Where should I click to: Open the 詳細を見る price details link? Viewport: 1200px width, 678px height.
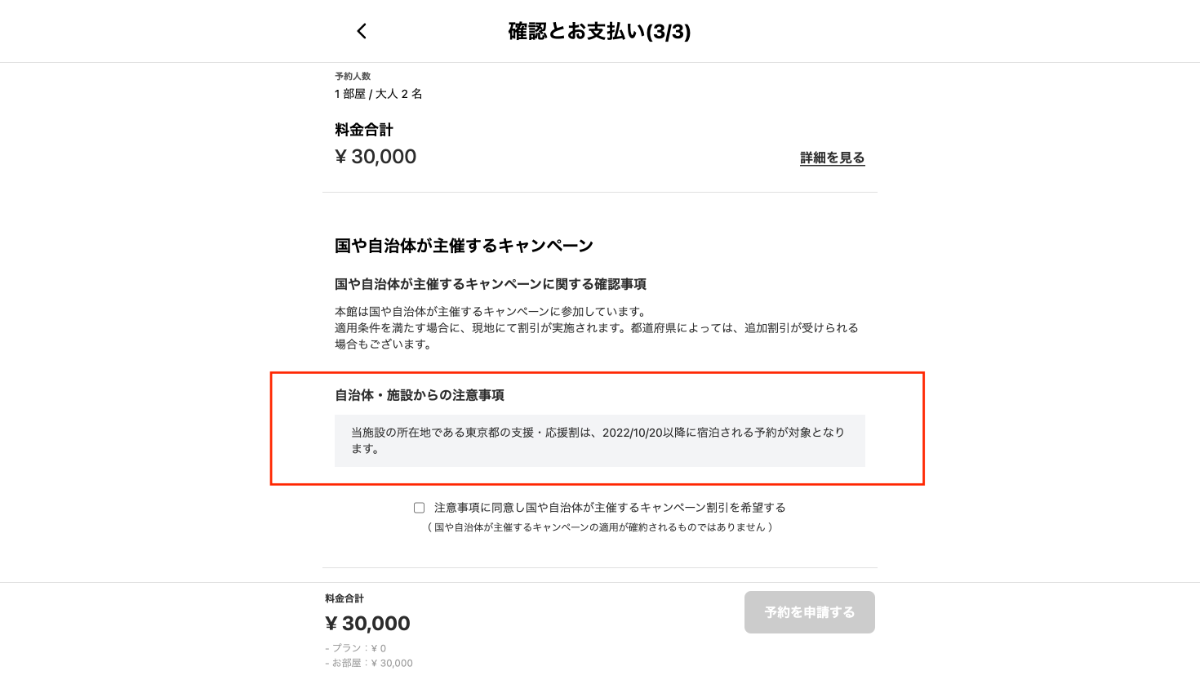point(832,158)
